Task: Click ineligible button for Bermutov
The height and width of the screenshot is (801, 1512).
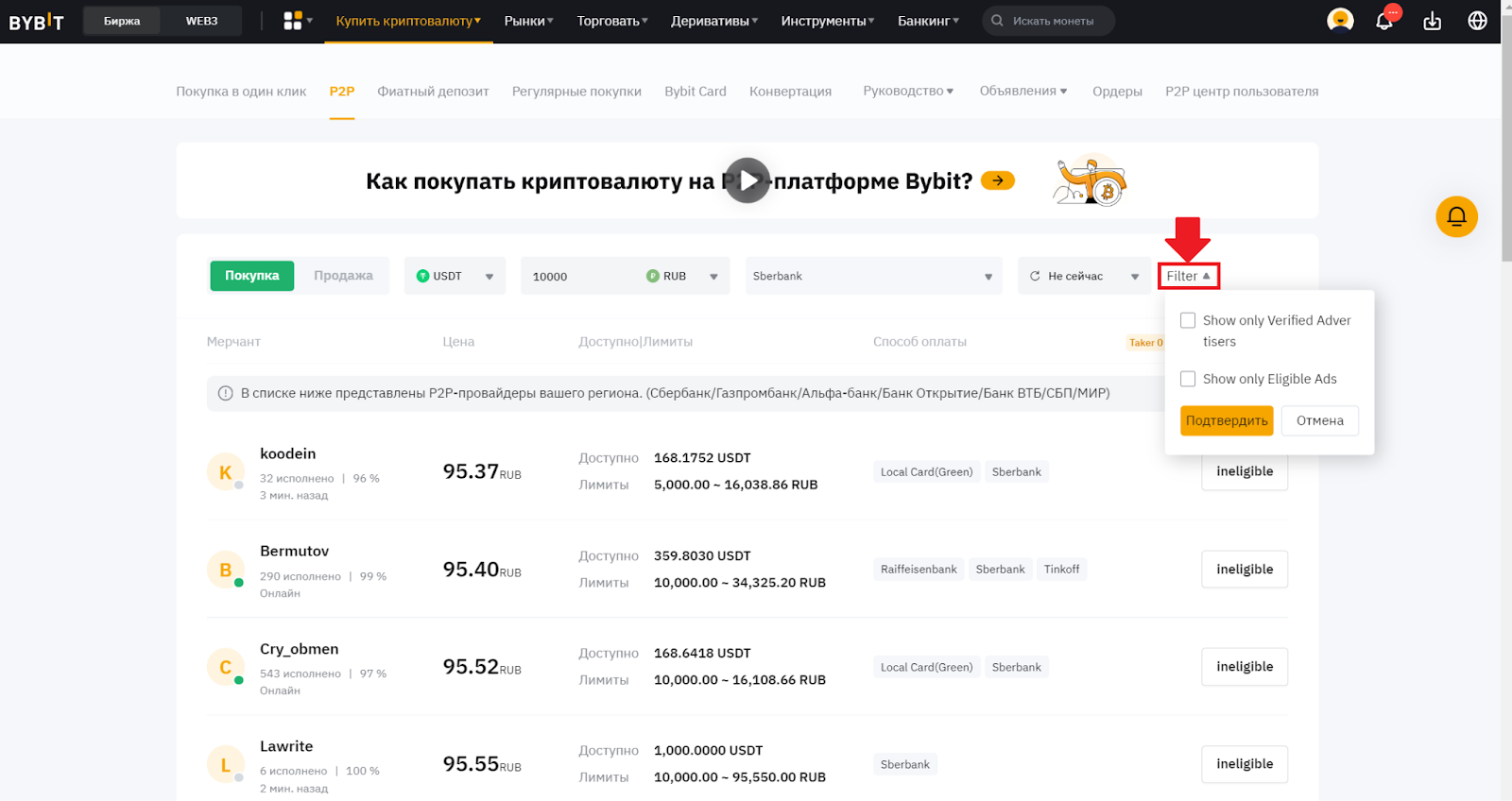Action: [x=1245, y=570]
